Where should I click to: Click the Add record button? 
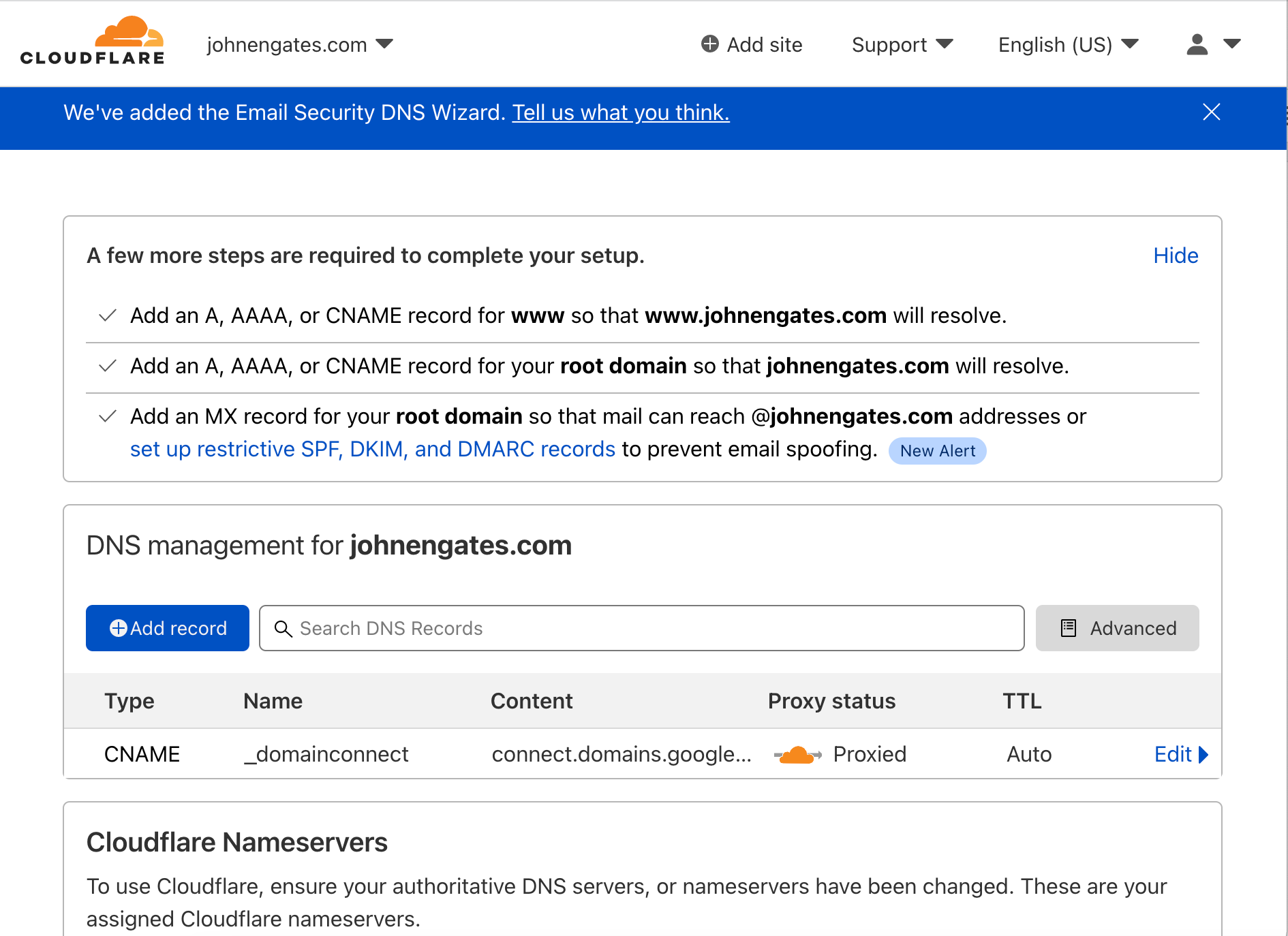tap(168, 628)
